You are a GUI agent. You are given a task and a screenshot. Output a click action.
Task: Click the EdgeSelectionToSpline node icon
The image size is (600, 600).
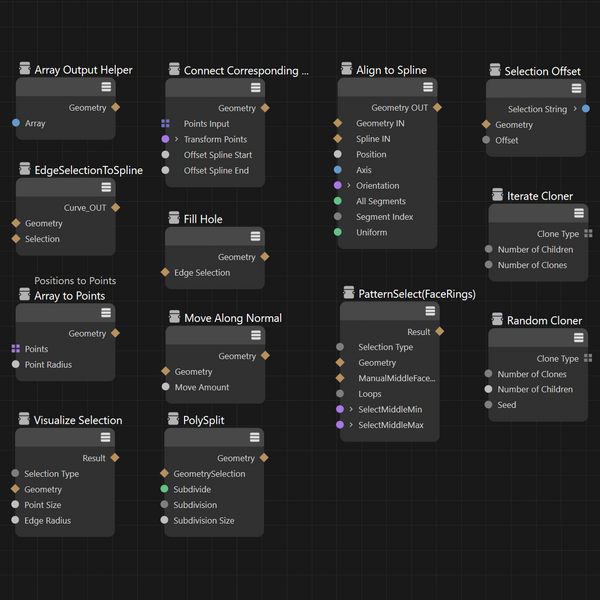pyautogui.click(x=25, y=169)
